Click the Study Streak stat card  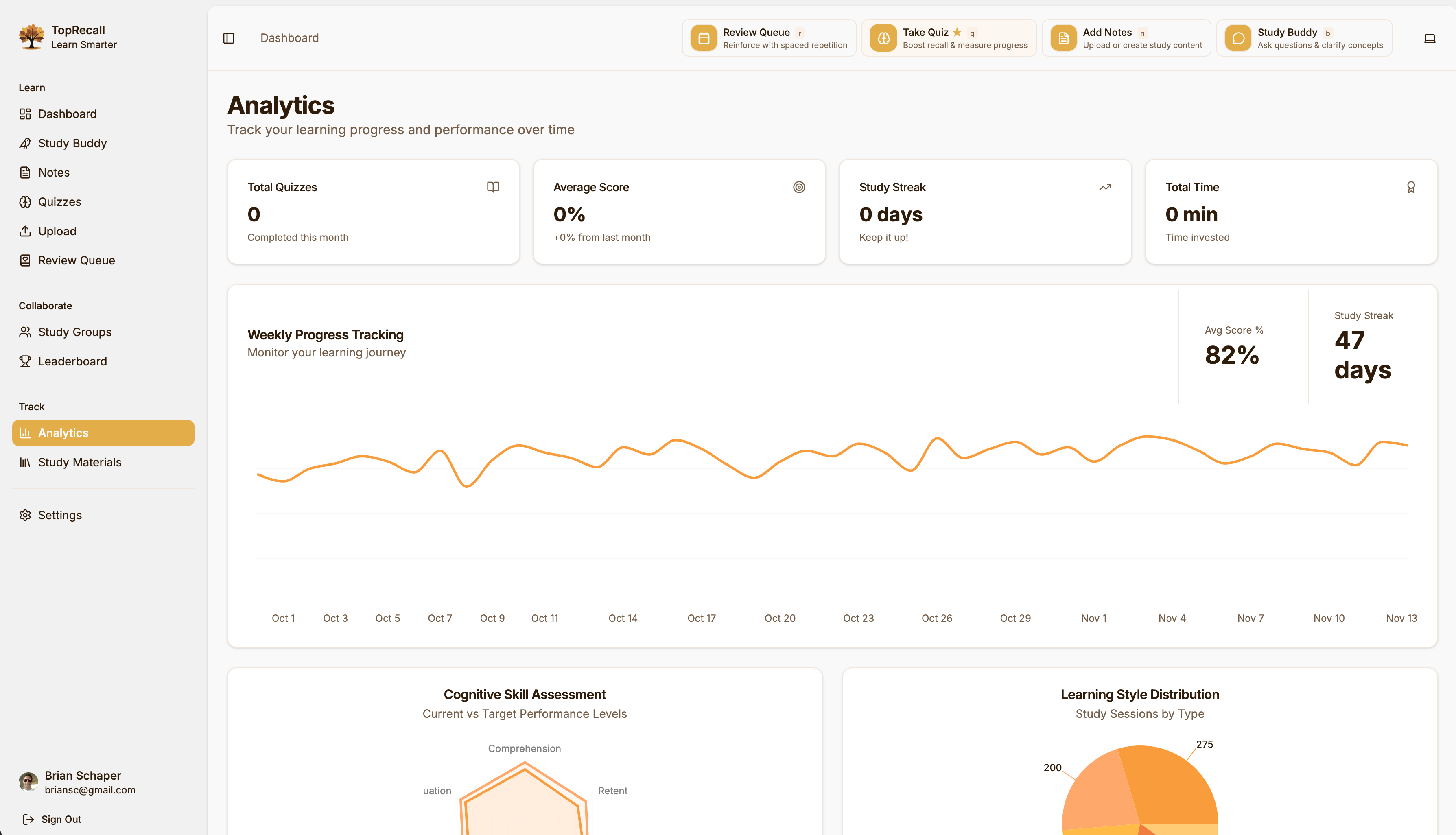(x=985, y=212)
